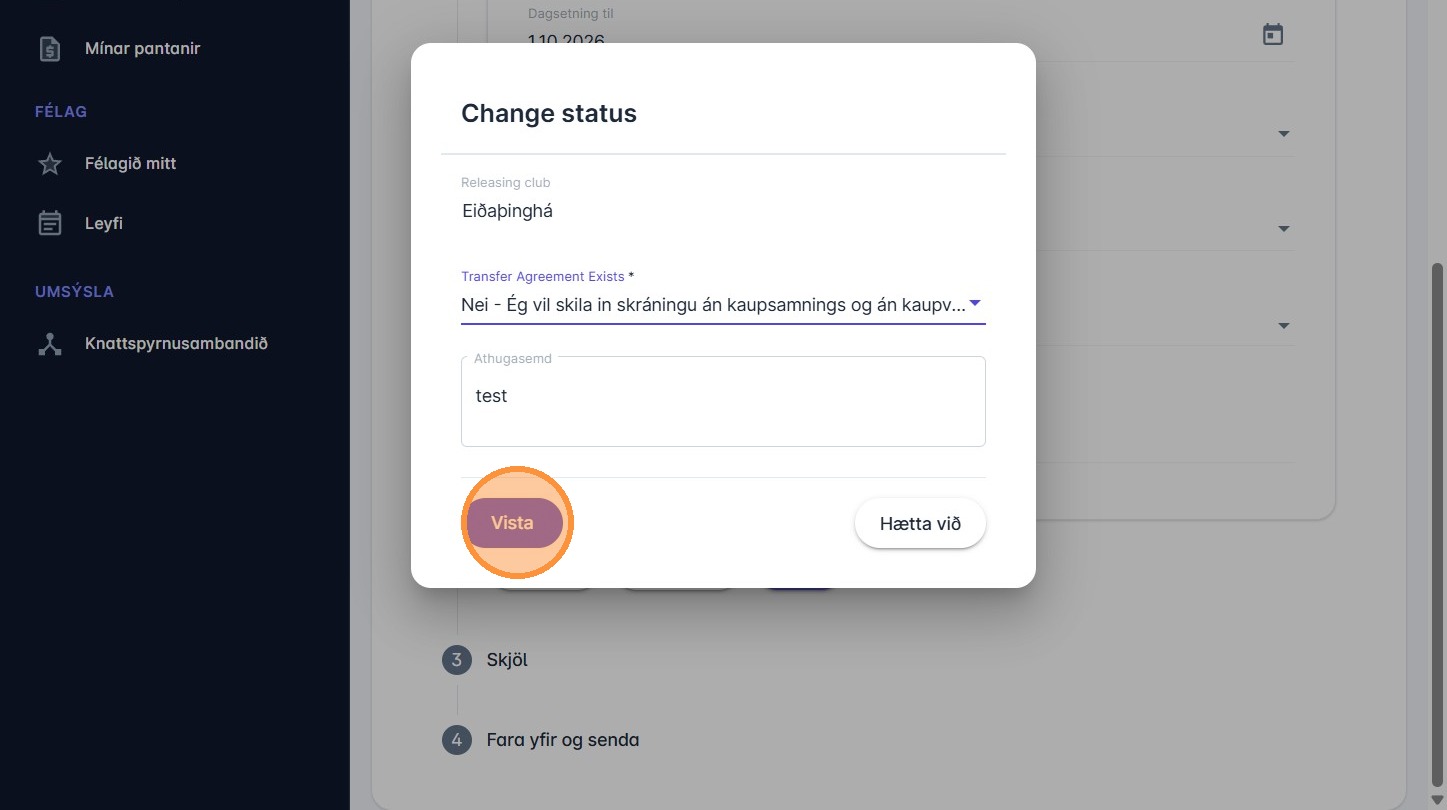Select the Leyfi sidebar entry
The width and height of the screenshot is (1447, 810).
[x=104, y=223]
